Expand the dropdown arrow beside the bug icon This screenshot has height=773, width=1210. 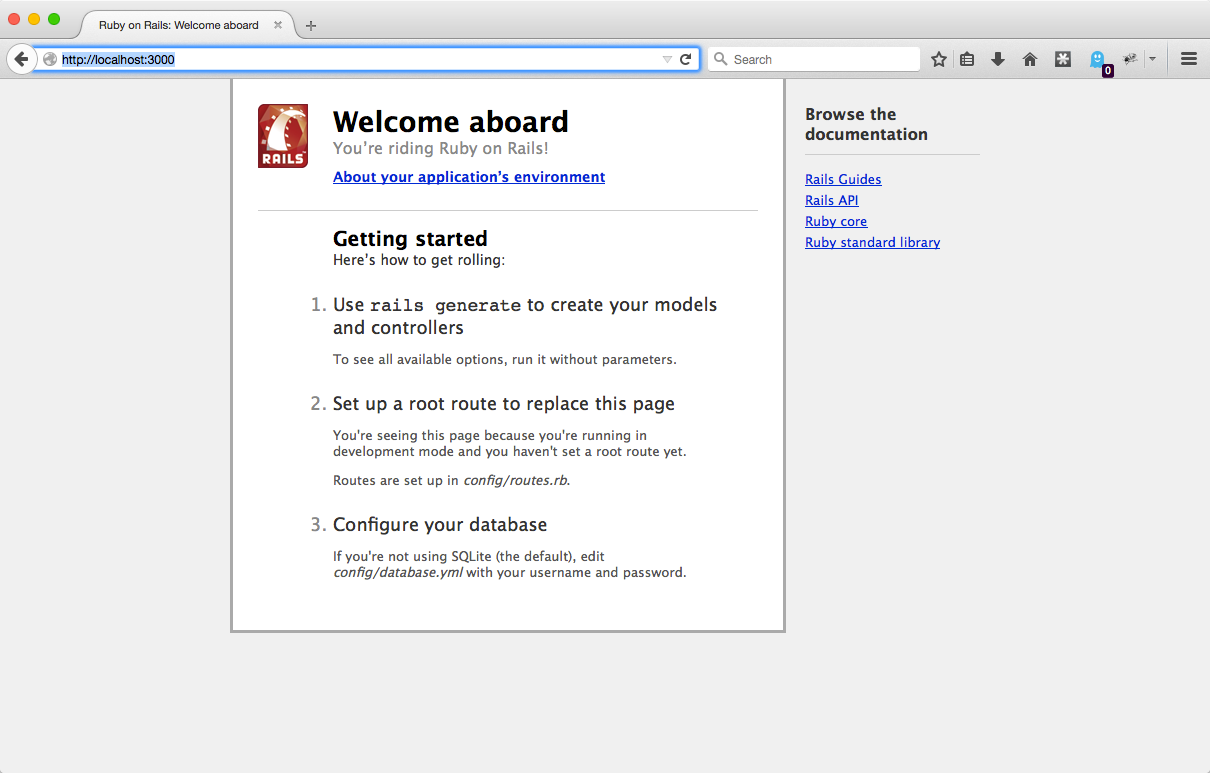click(1152, 59)
